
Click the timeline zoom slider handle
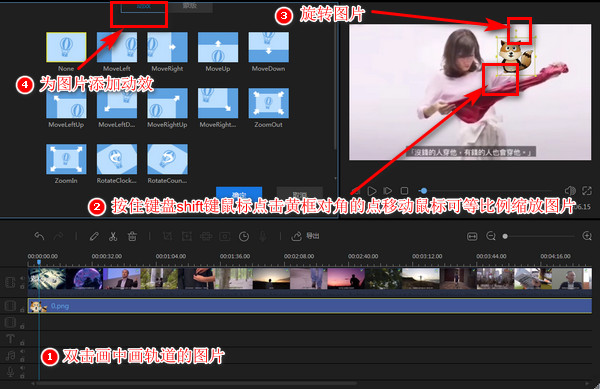click(505, 236)
